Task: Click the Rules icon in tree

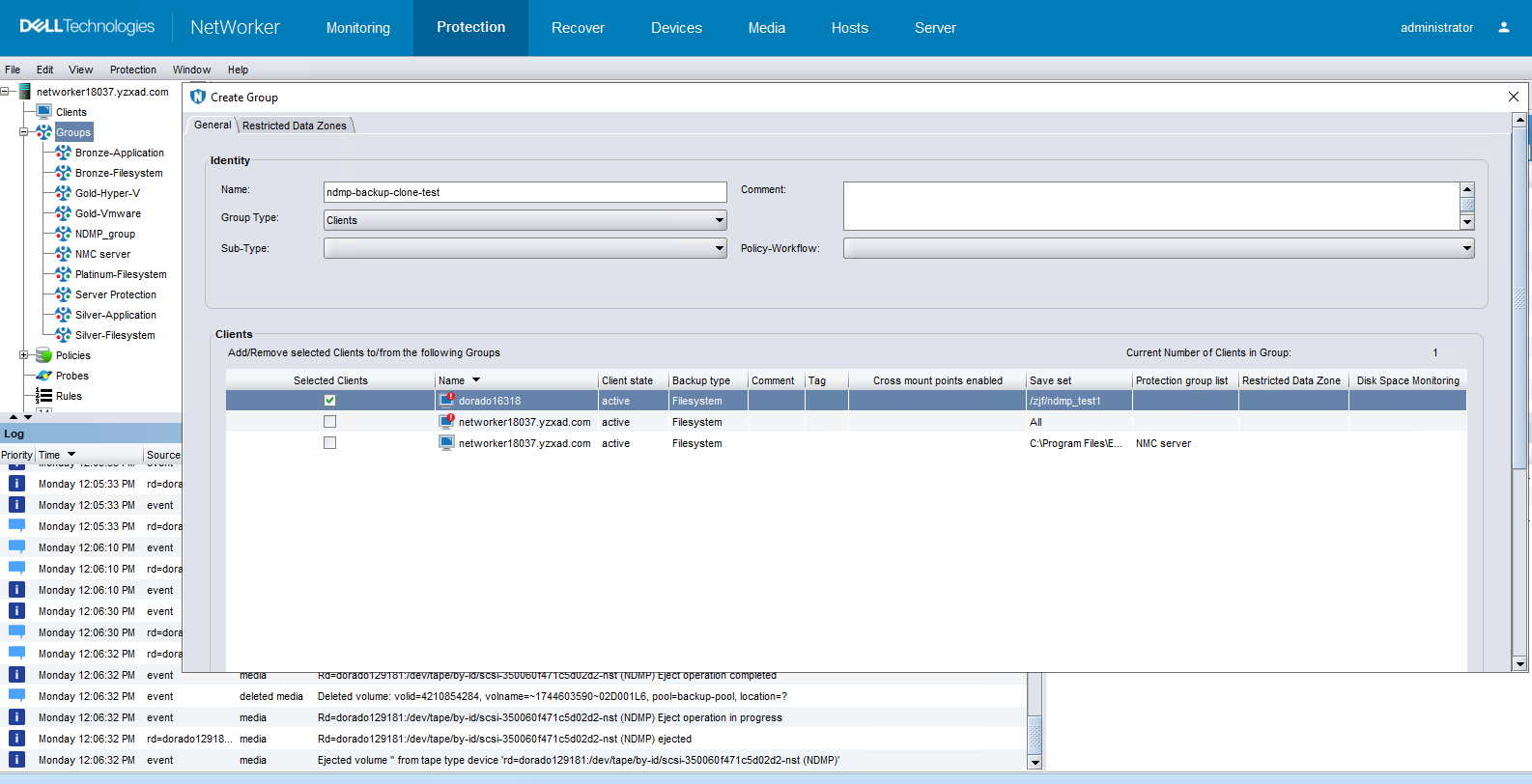Action: tap(44, 396)
